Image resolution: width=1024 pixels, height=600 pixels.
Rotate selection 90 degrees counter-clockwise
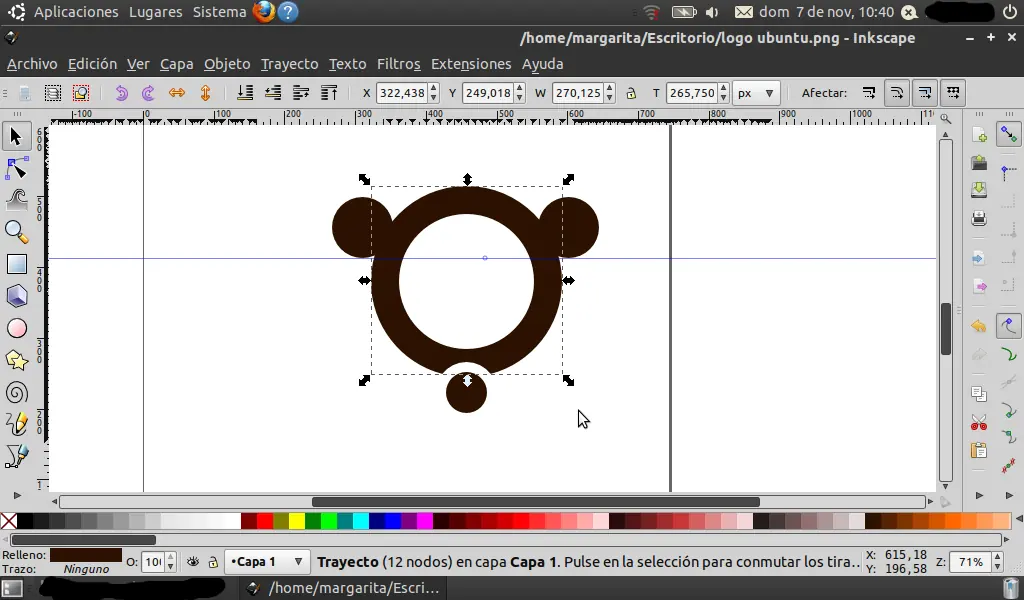point(121,93)
